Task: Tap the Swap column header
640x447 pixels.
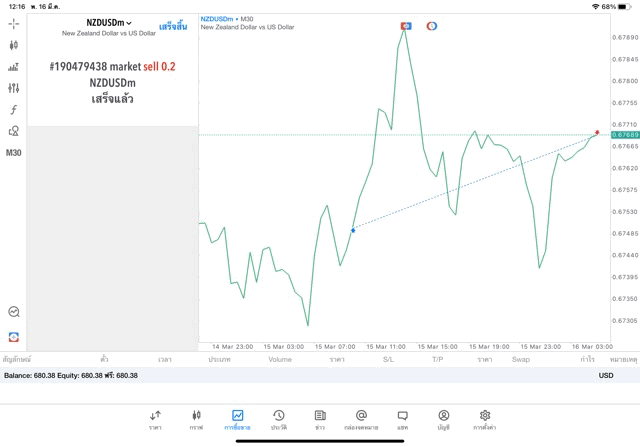Action: tap(521, 360)
